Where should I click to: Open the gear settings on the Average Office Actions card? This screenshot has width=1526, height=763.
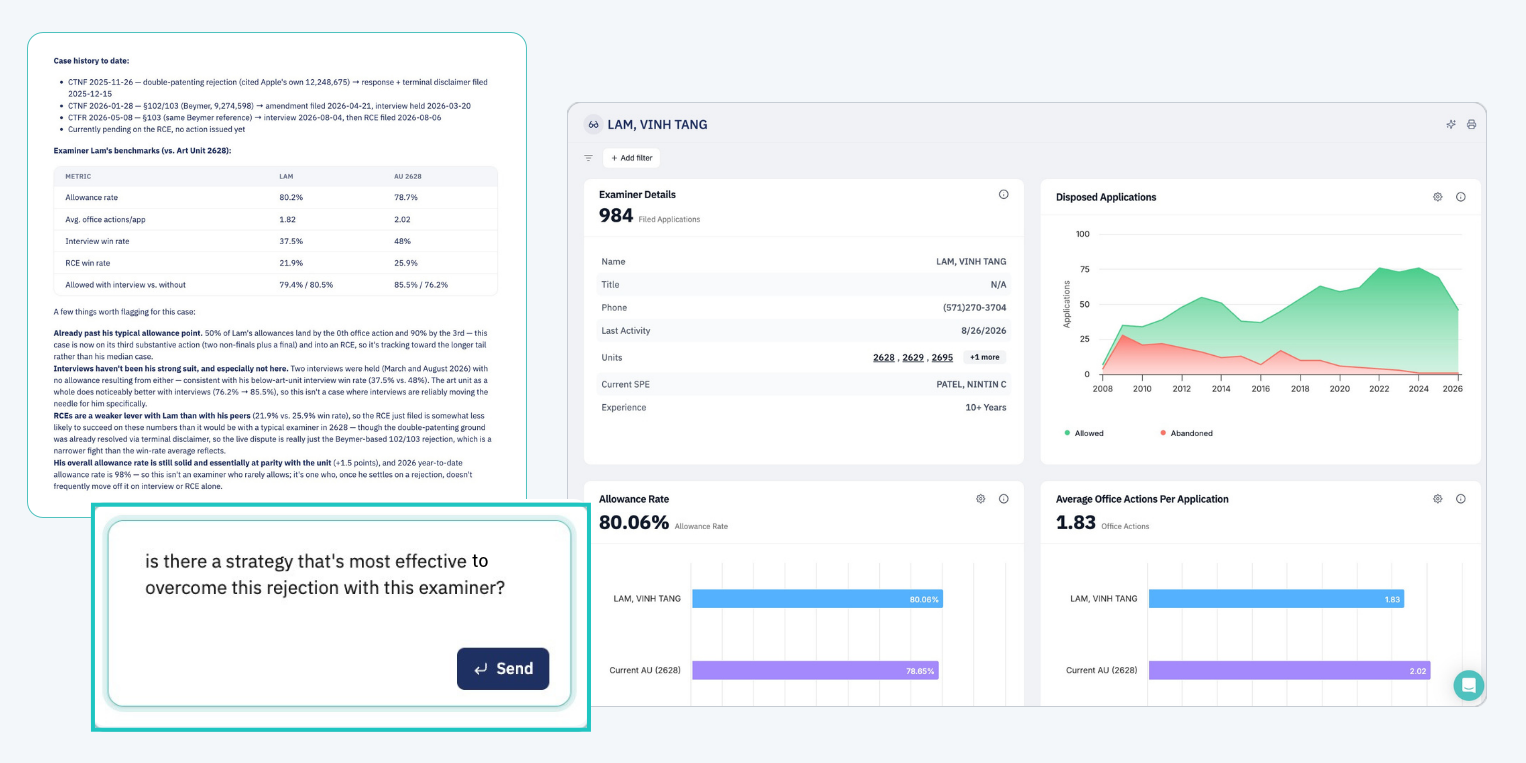pos(1438,499)
